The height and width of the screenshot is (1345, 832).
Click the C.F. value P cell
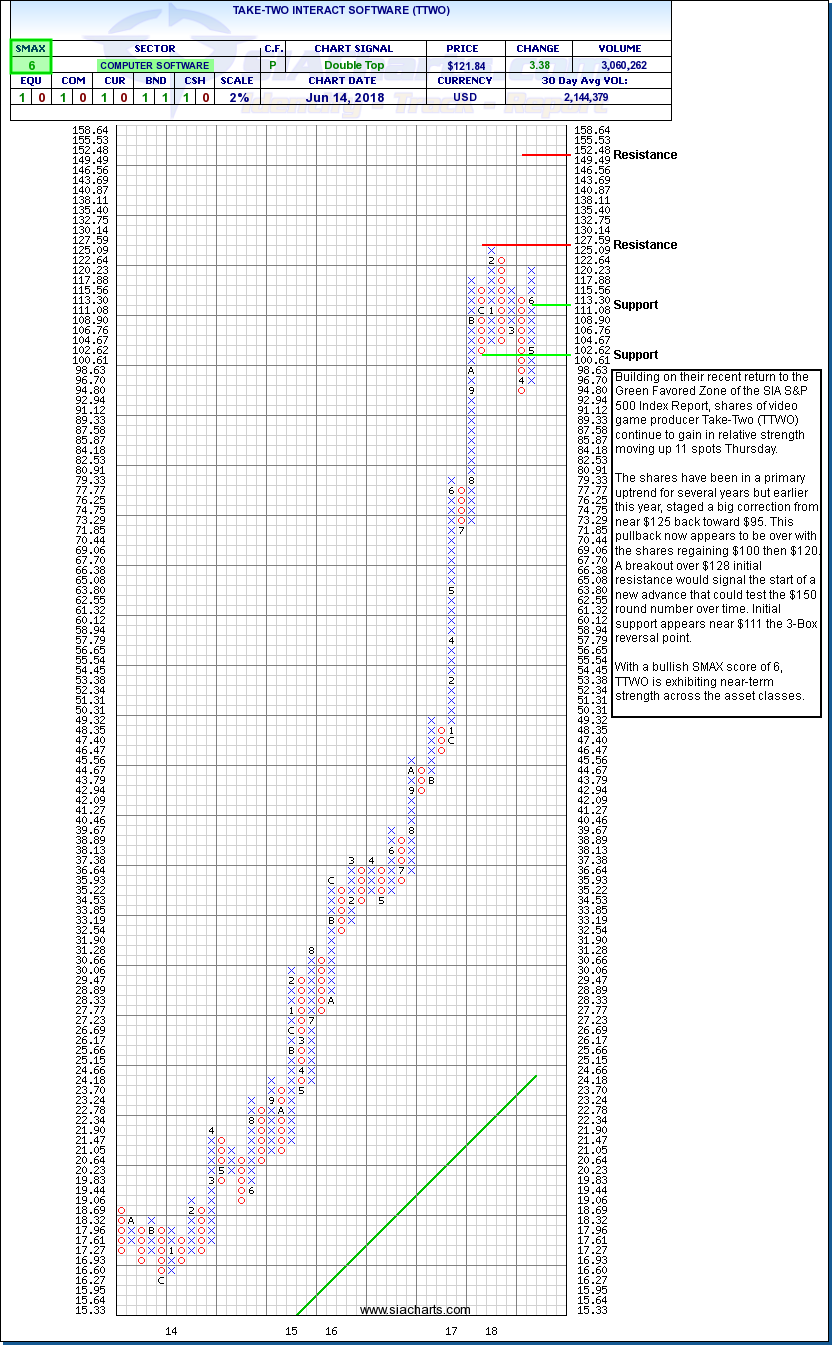[x=273, y=65]
